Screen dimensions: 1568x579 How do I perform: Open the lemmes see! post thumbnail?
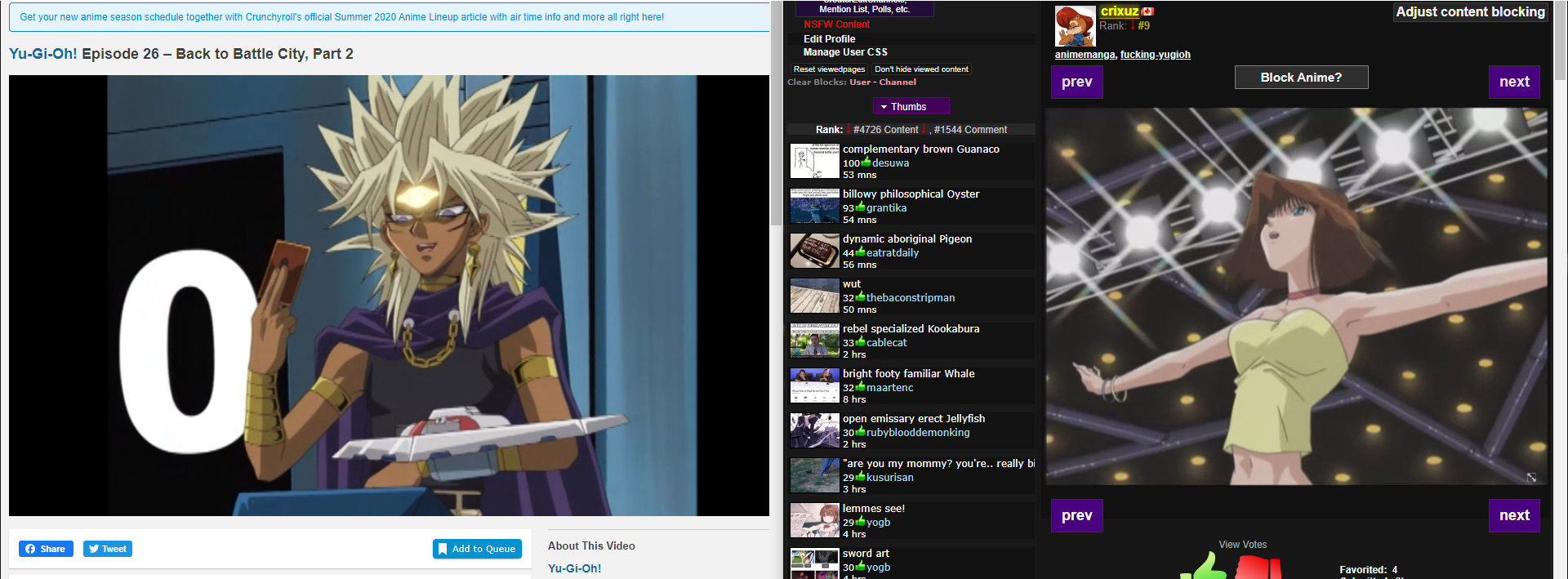[814, 520]
